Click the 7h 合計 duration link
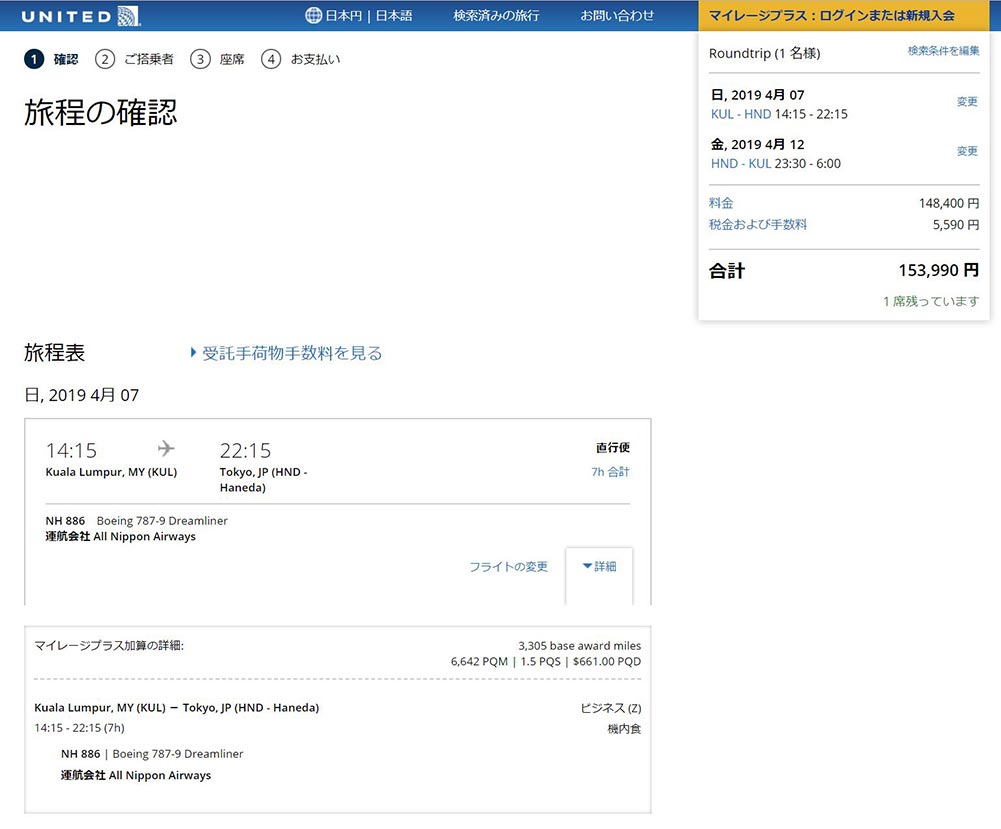 (x=610, y=472)
